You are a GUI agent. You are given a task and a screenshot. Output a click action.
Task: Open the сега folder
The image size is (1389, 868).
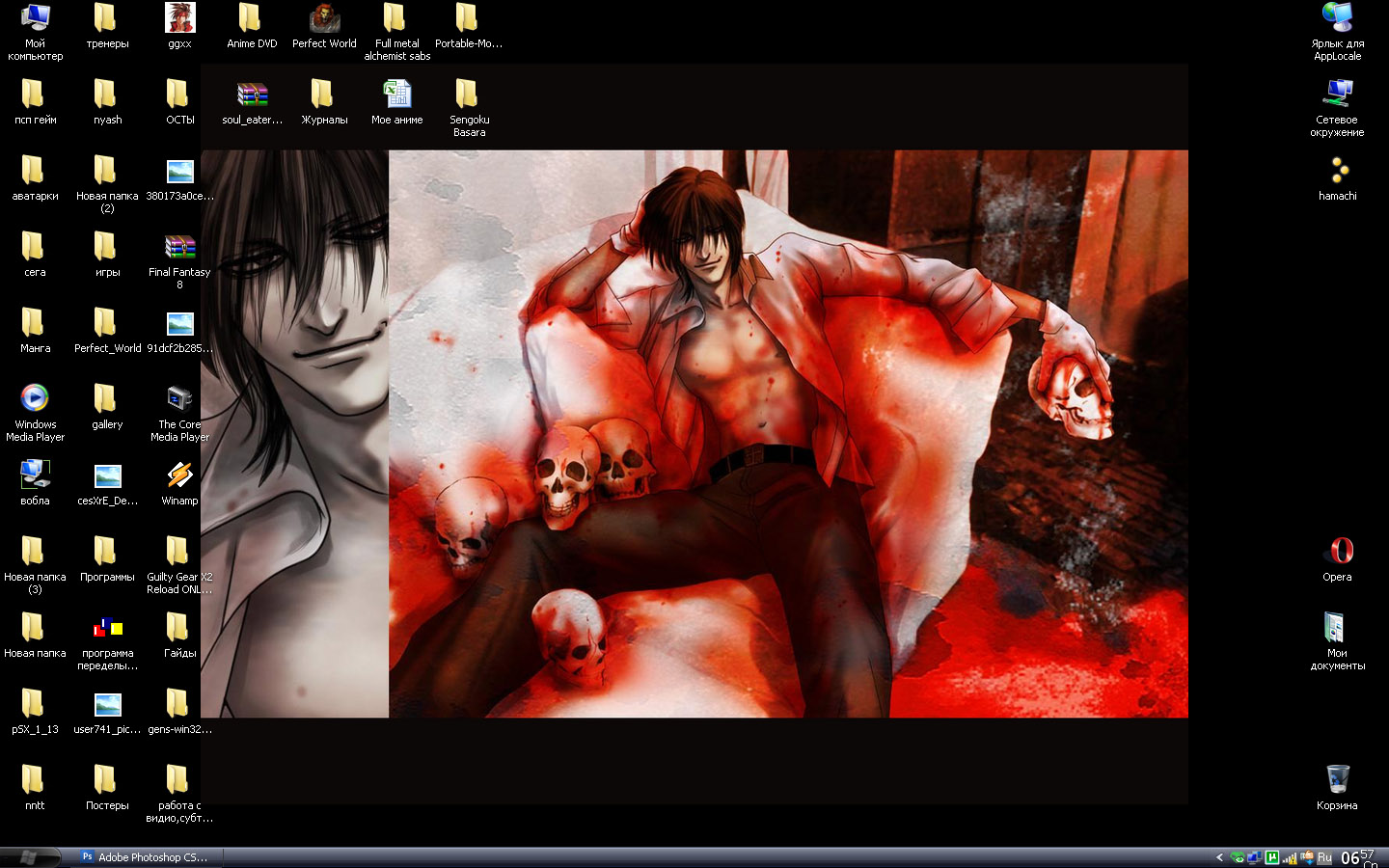(x=35, y=255)
